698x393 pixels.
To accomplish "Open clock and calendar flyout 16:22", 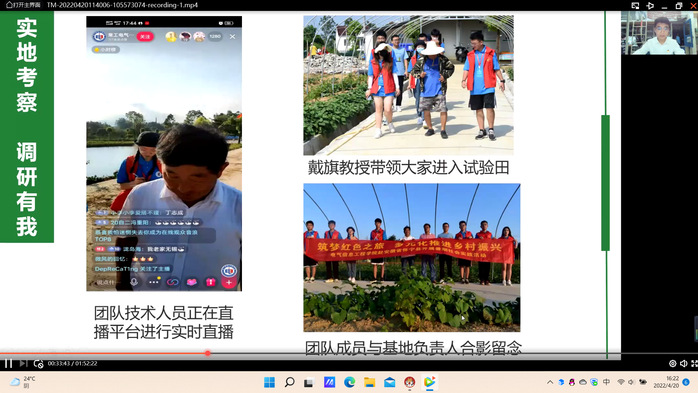I will pyautogui.click(x=666, y=382).
